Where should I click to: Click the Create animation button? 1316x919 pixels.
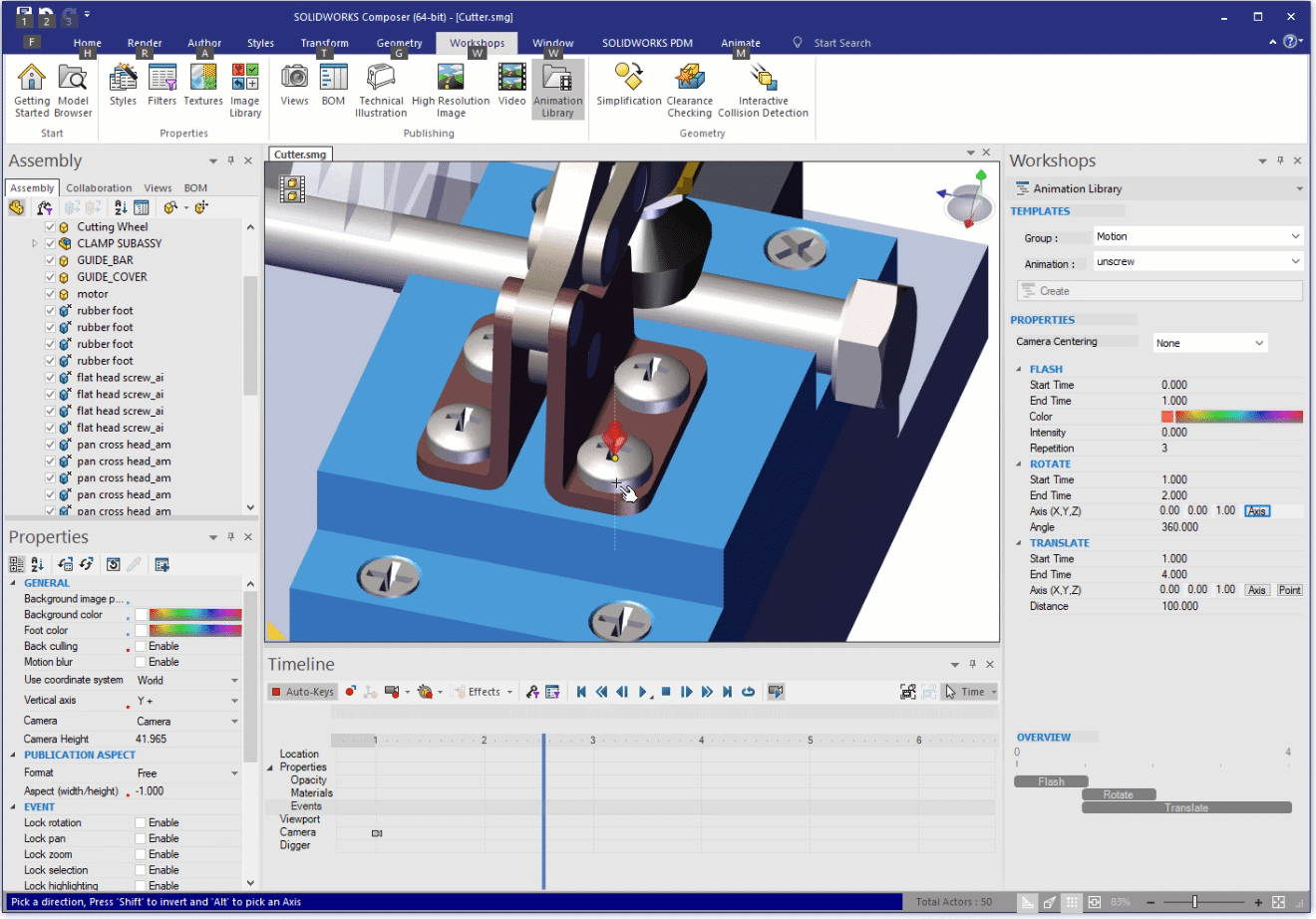click(1159, 291)
